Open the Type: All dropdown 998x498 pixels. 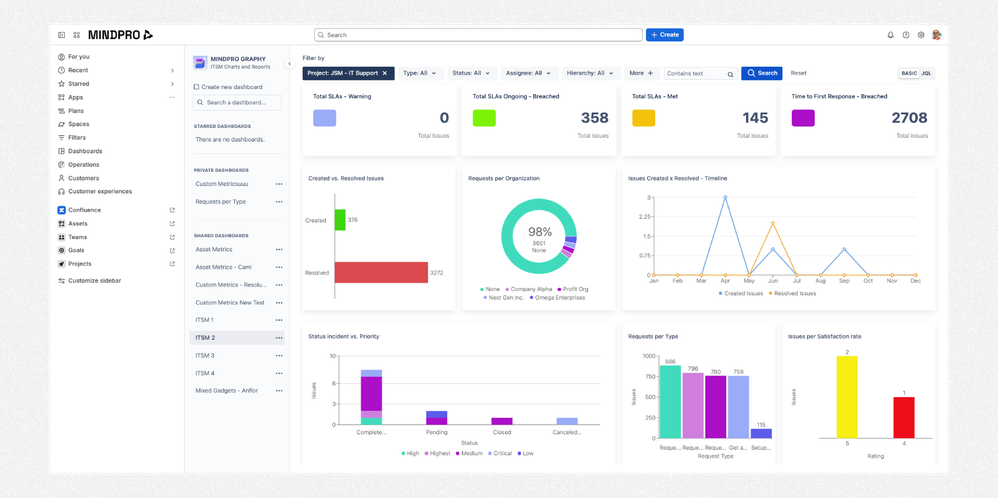coord(420,73)
